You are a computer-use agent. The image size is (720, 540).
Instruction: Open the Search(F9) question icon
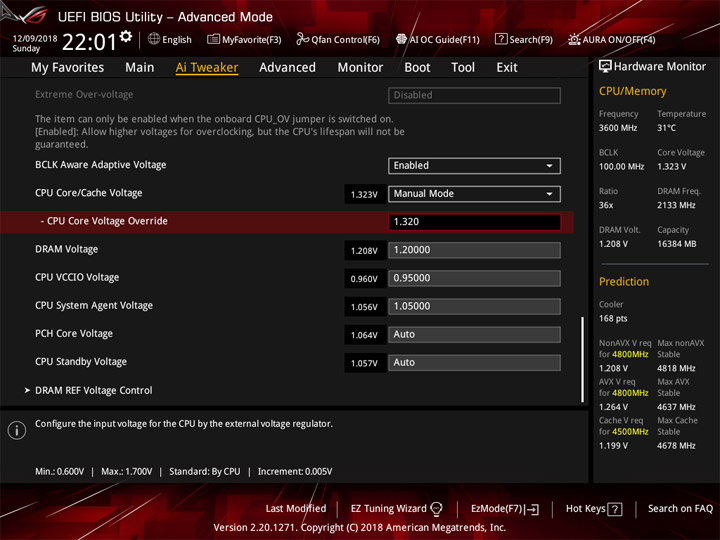tap(501, 39)
